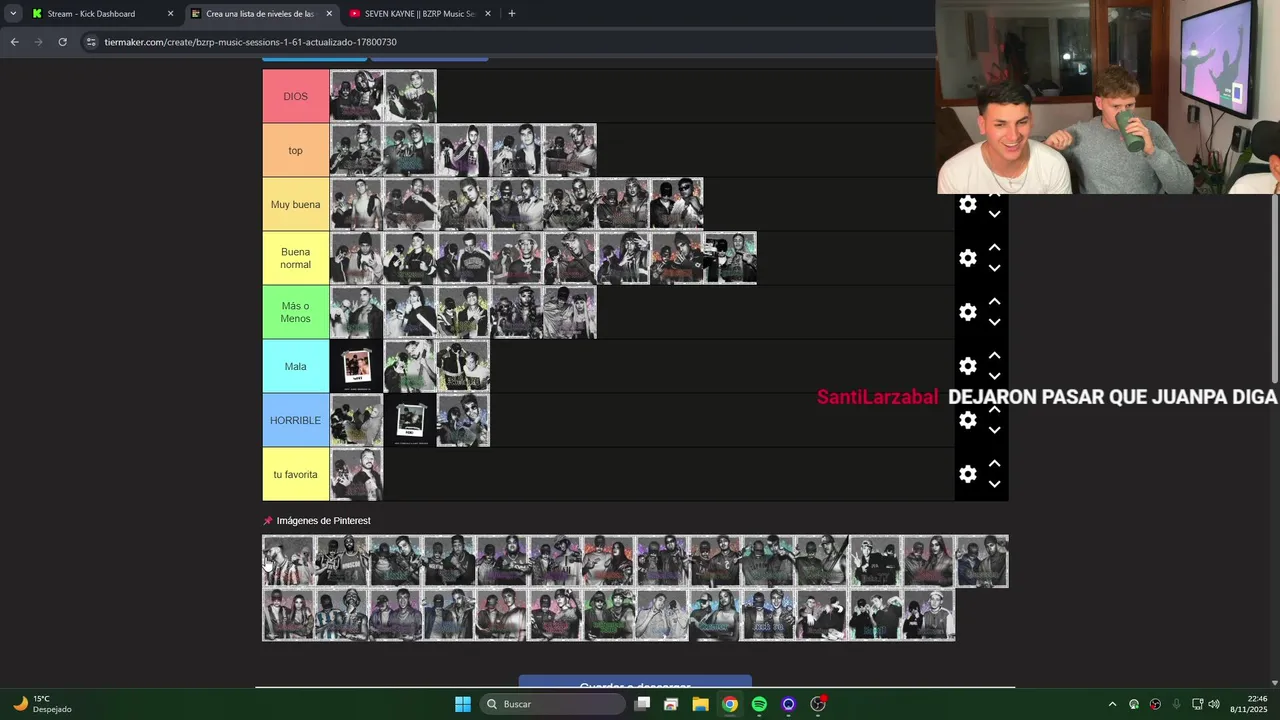Open Spotify from the taskbar

(x=759, y=704)
